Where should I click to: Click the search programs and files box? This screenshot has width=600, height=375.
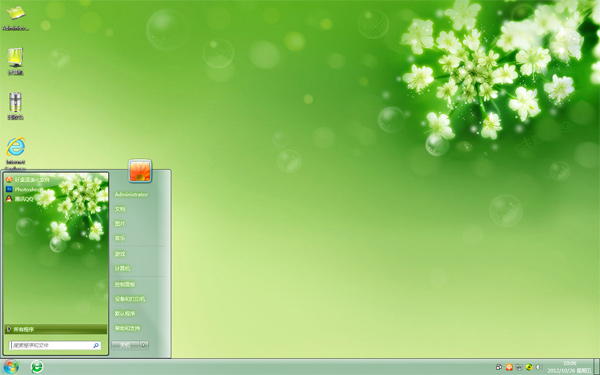[x=55, y=345]
